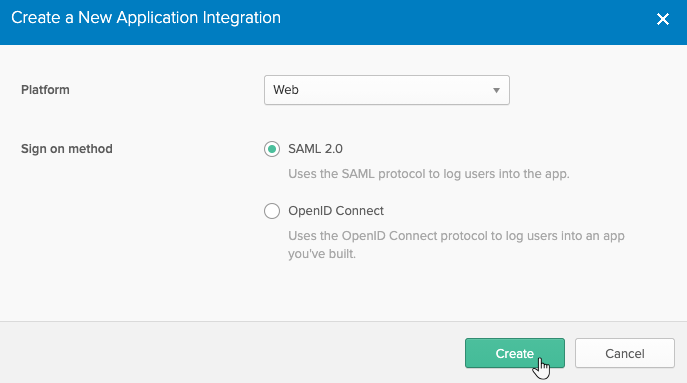The width and height of the screenshot is (687, 383).
Task: Click the OpenID Connect option label
Action: 336,211
